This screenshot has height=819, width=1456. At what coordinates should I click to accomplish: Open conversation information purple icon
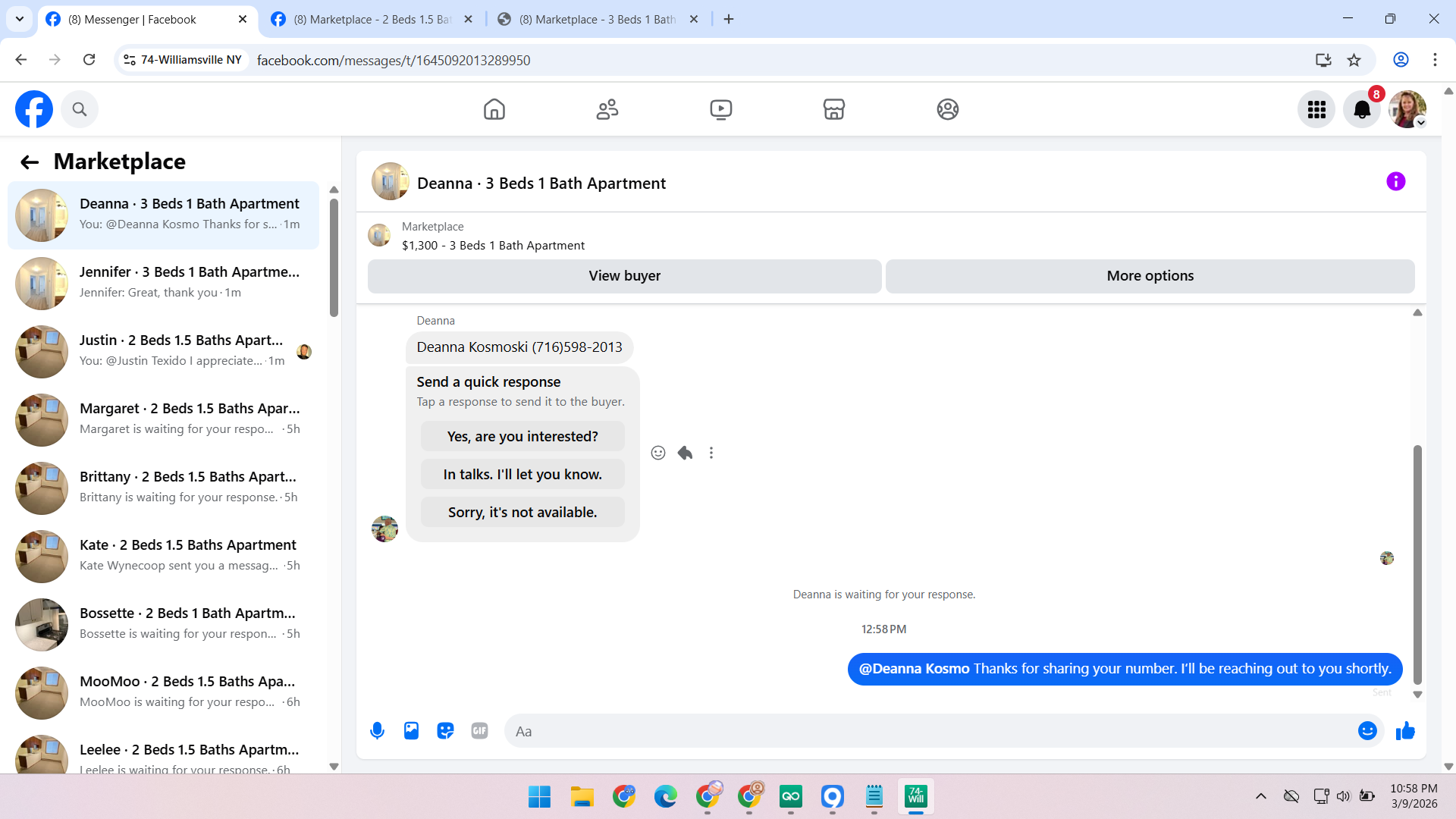[x=1395, y=182]
